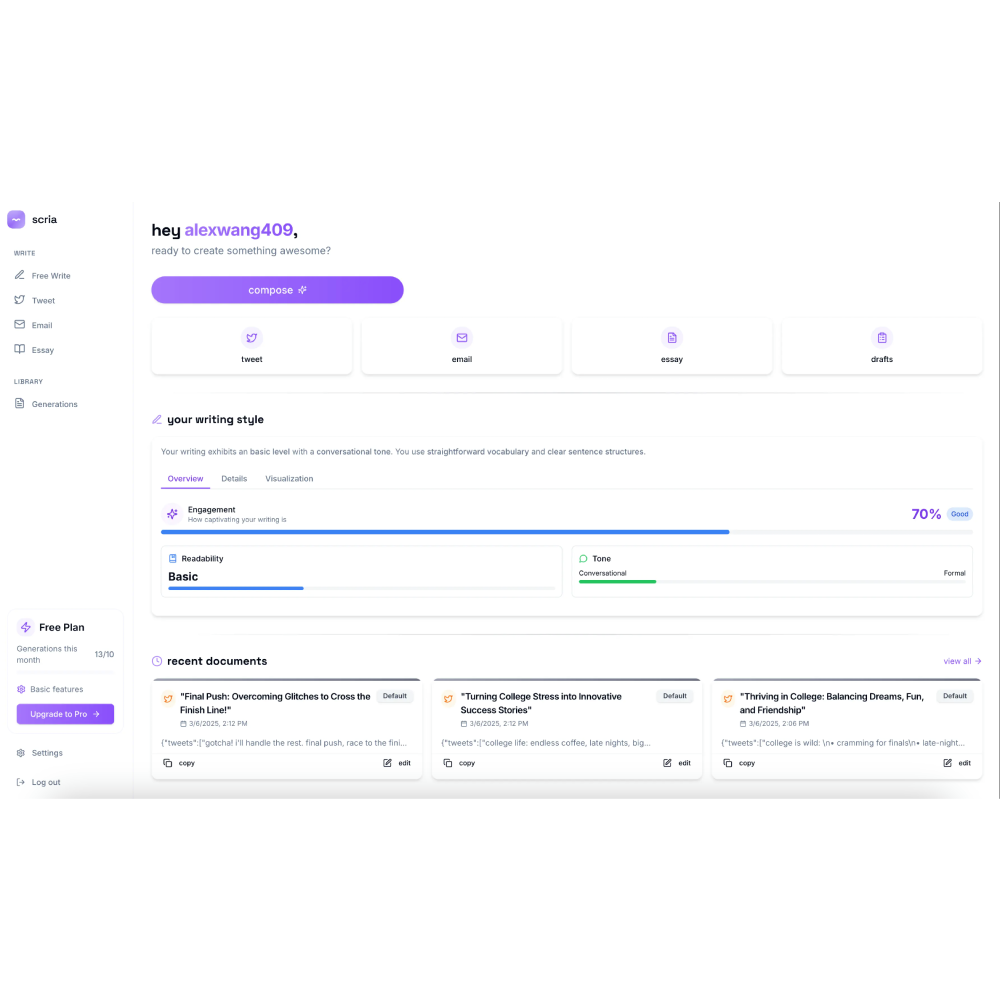Screen dimensions: 1000x1000
Task: Open the Visualization tab
Action: [289, 478]
